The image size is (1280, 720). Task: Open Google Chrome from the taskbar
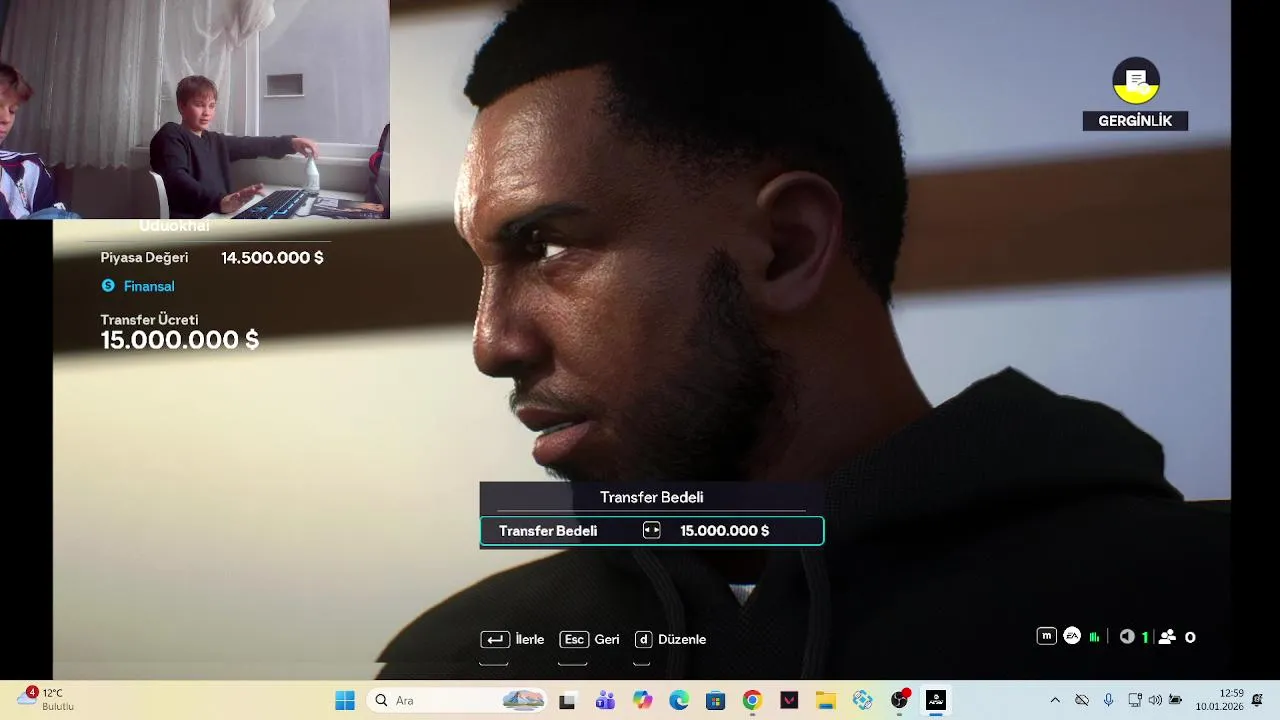(x=752, y=700)
